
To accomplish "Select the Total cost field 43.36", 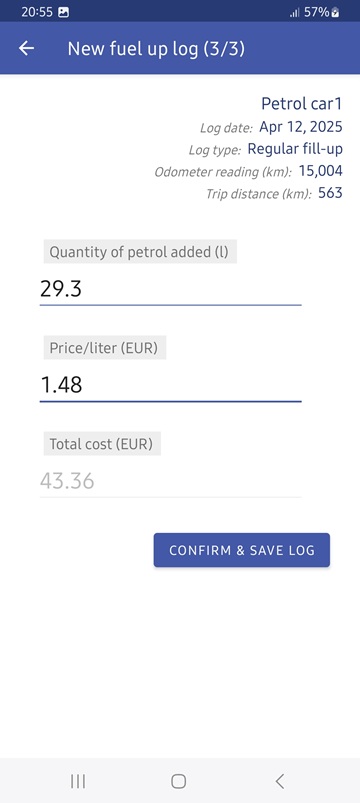I will tap(171, 481).
